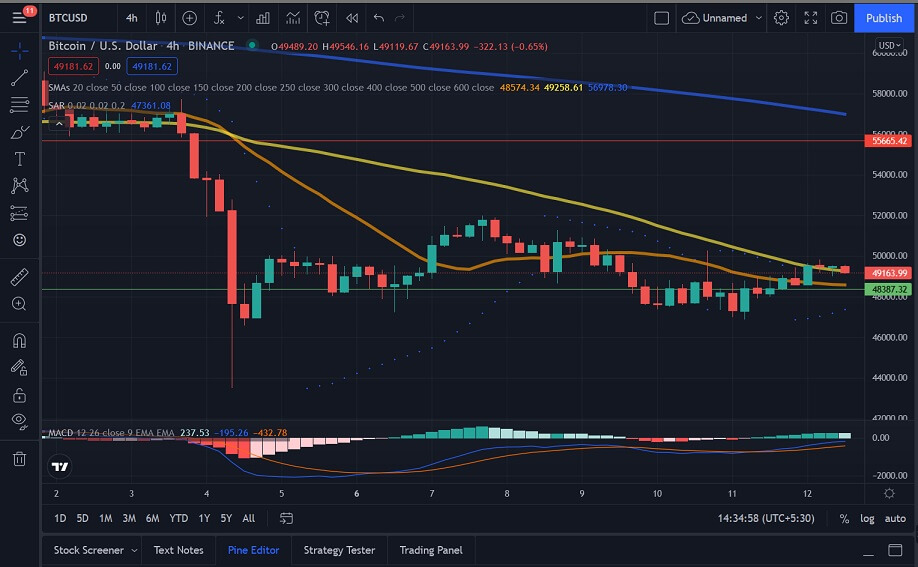Open the candlestick chart style selector
Screen dimensions: 918x567
[160, 18]
